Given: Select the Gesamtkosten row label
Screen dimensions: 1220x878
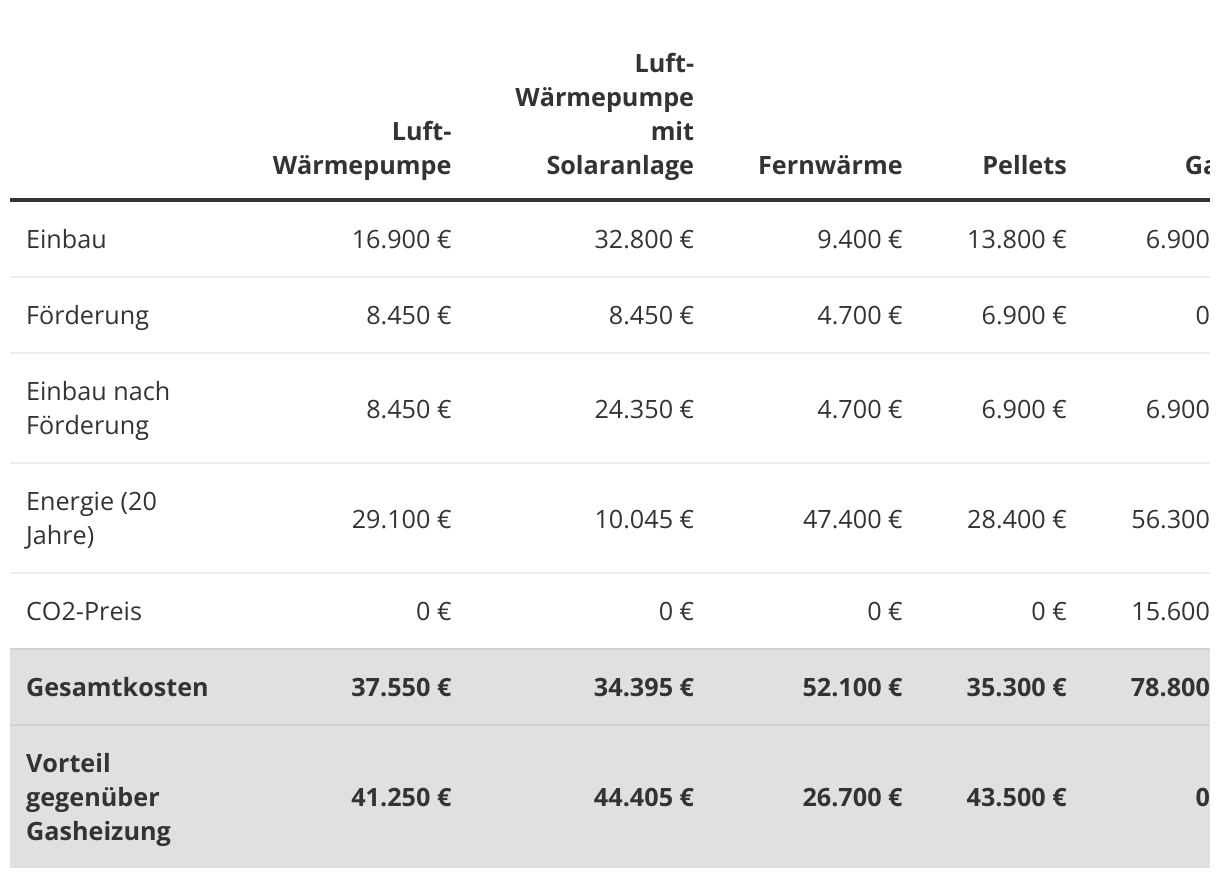Looking at the screenshot, I should tap(117, 687).
